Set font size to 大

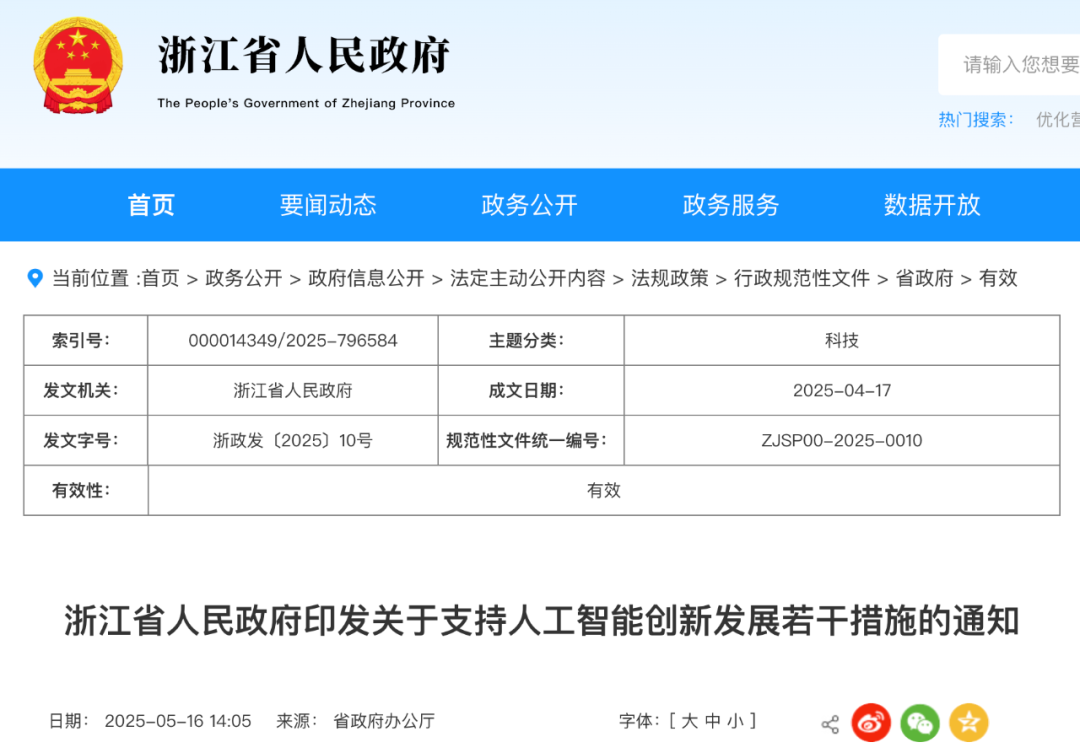coord(689,721)
